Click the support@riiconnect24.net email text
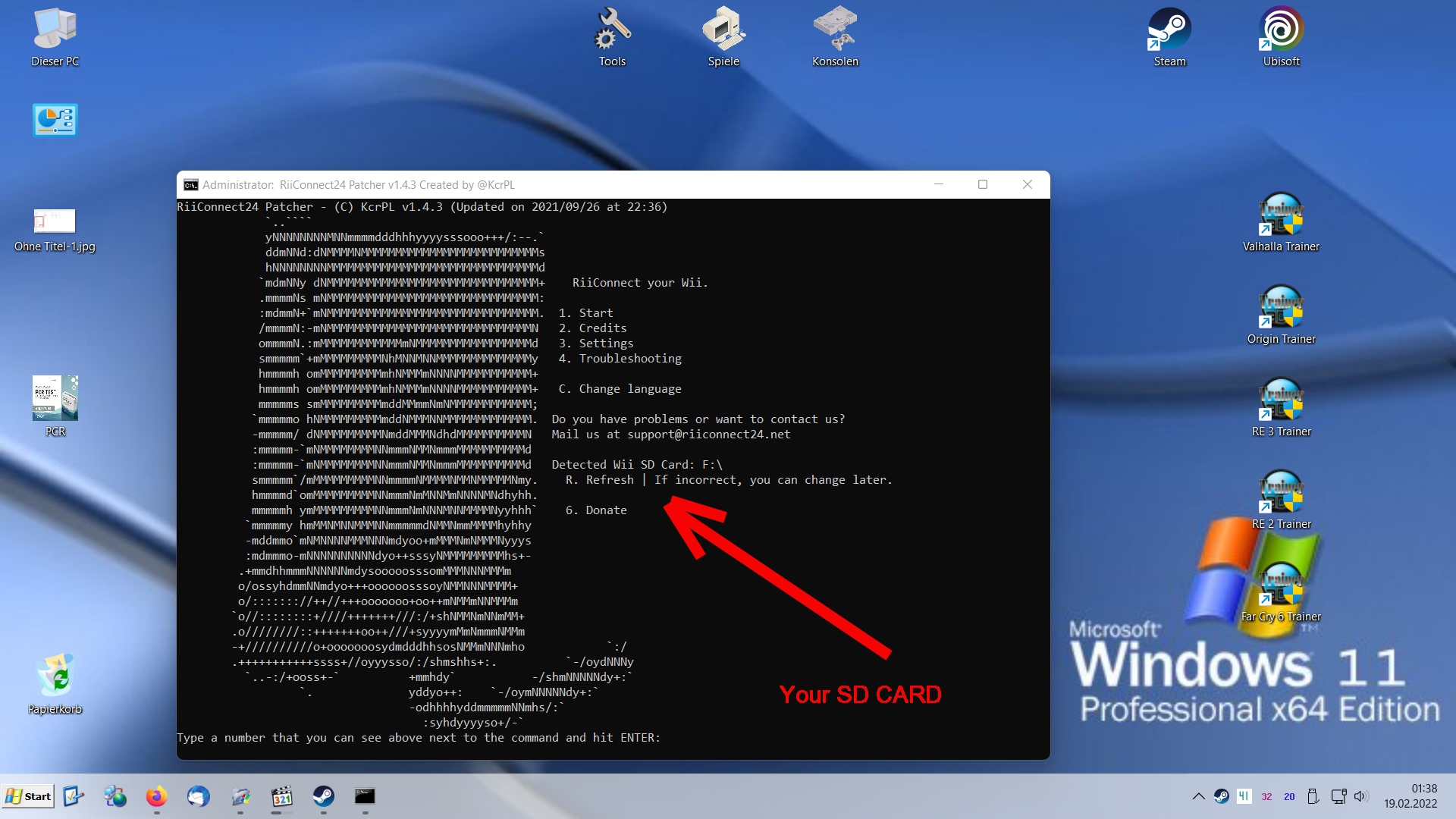1456x819 pixels. coord(709,435)
